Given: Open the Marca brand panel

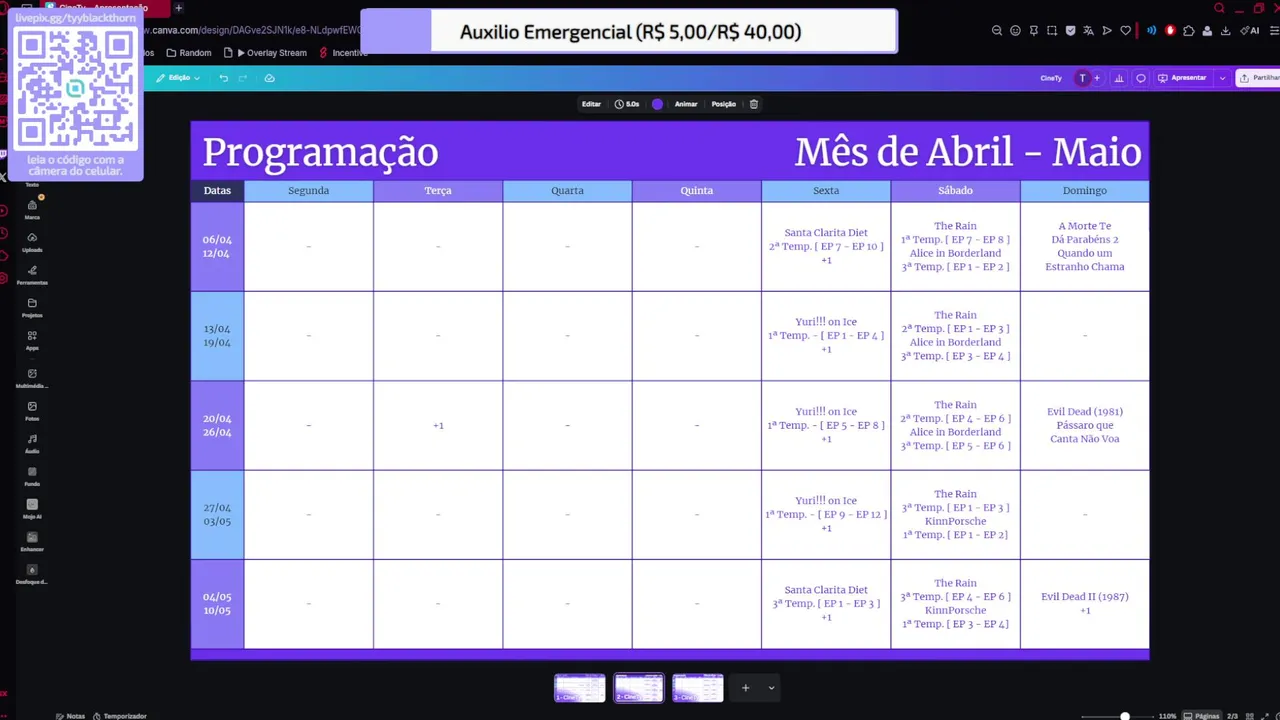Looking at the screenshot, I should click(x=32, y=210).
